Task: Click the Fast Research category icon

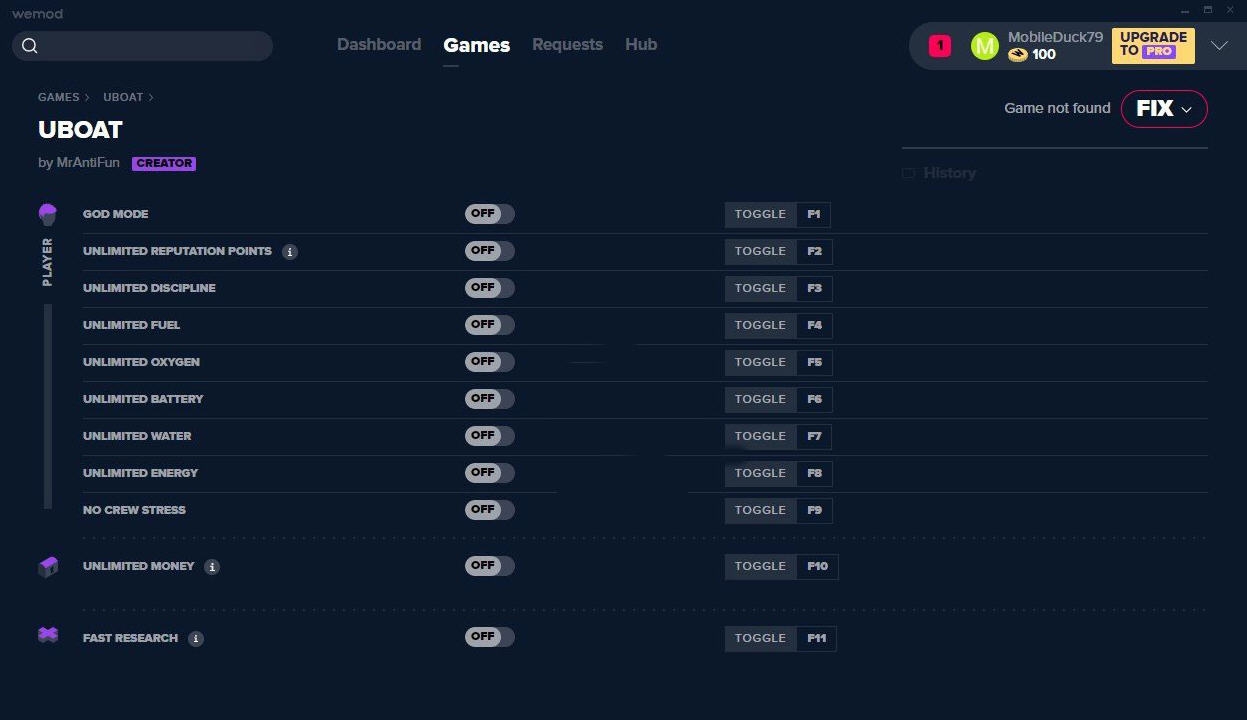Action: (x=47, y=637)
